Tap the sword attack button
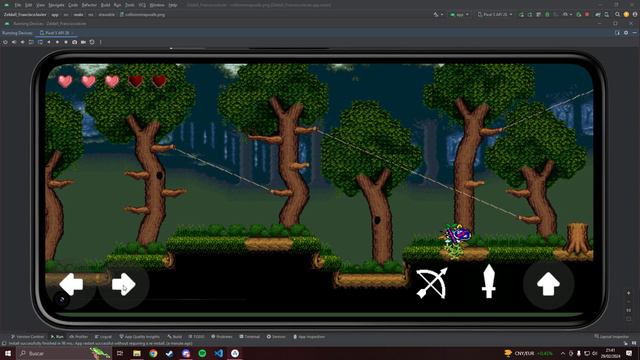 coord(489,281)
